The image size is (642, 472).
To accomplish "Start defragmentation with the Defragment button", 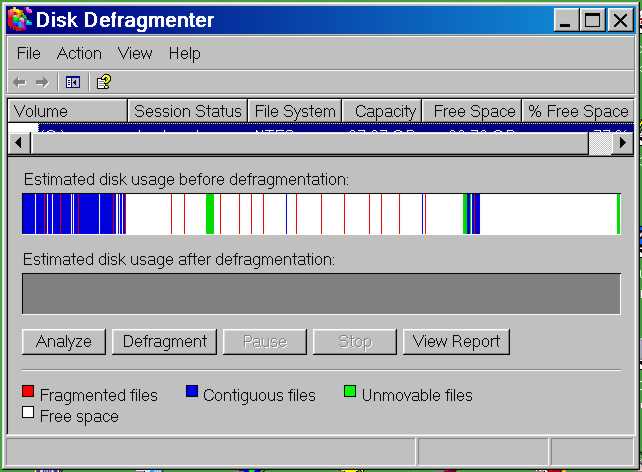I will (x=164, y=342).
